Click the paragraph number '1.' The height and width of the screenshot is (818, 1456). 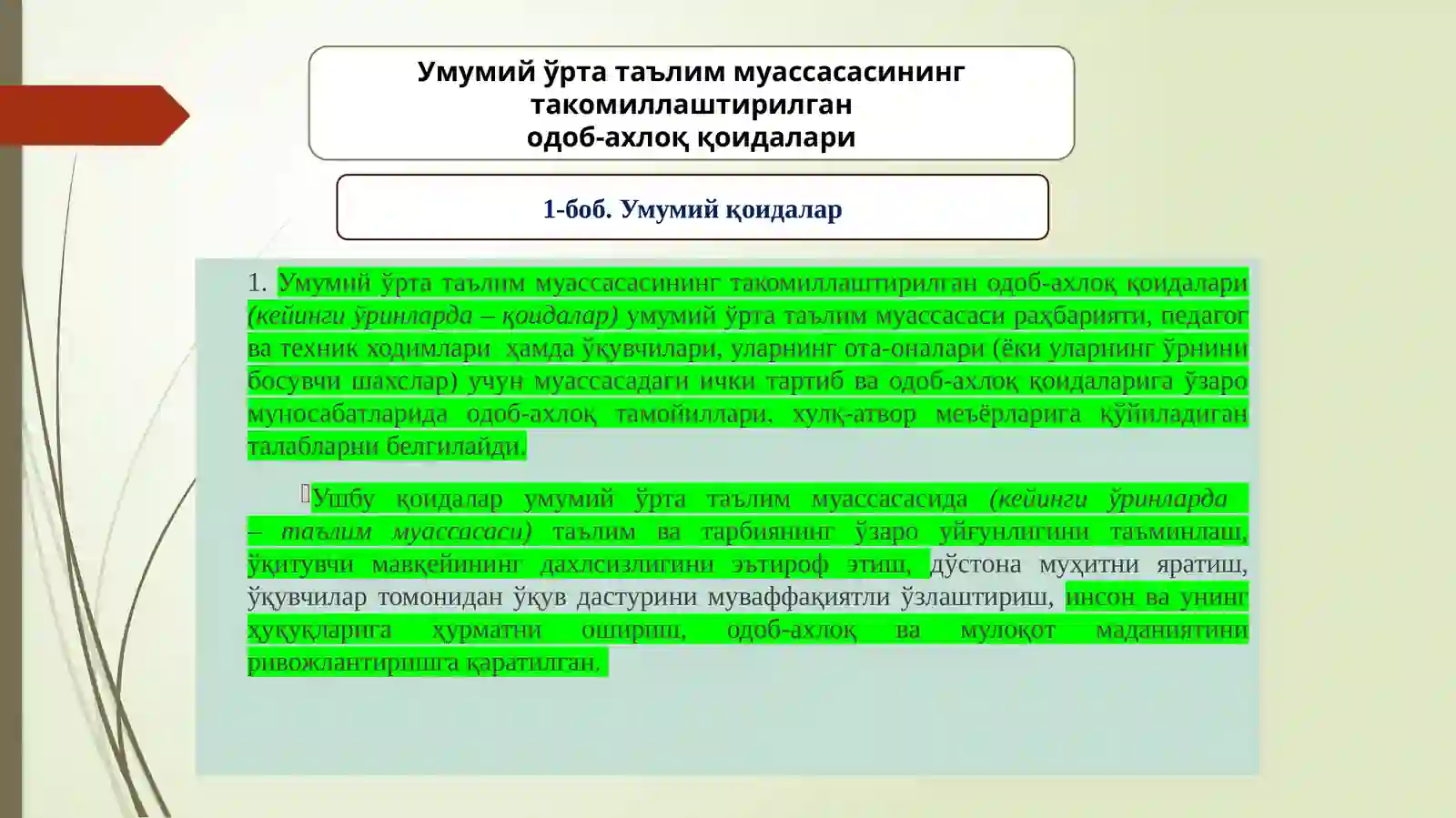(258, 283)
